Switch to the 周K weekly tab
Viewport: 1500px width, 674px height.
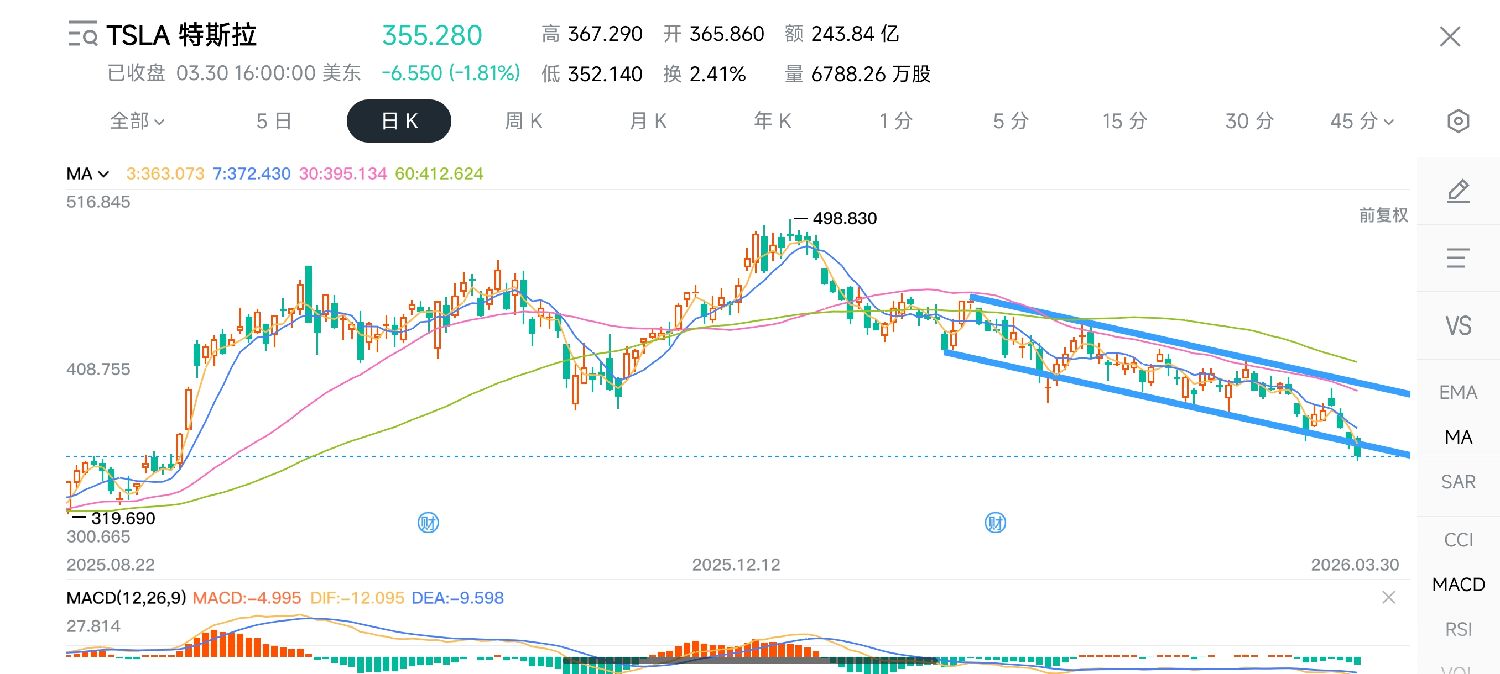tap(523, 121)
